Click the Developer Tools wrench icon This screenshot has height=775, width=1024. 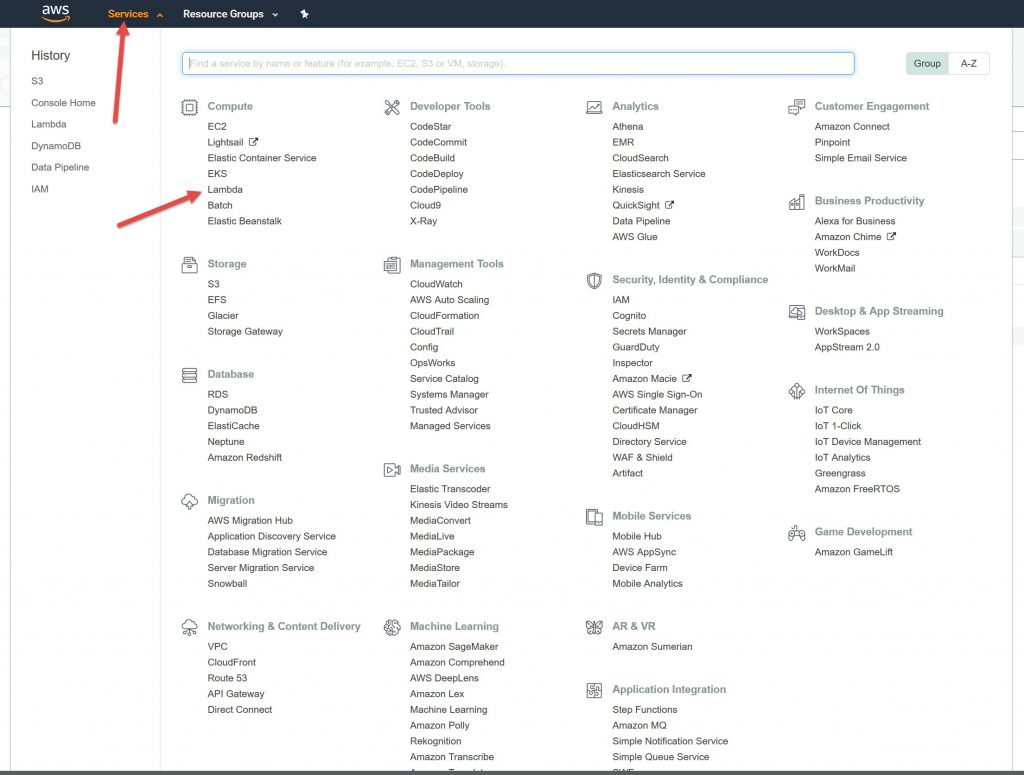pyautogui.click(x=392, y=107)
